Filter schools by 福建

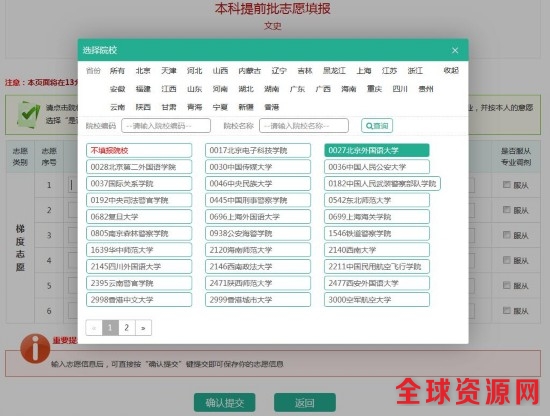[x=143, y=89]
